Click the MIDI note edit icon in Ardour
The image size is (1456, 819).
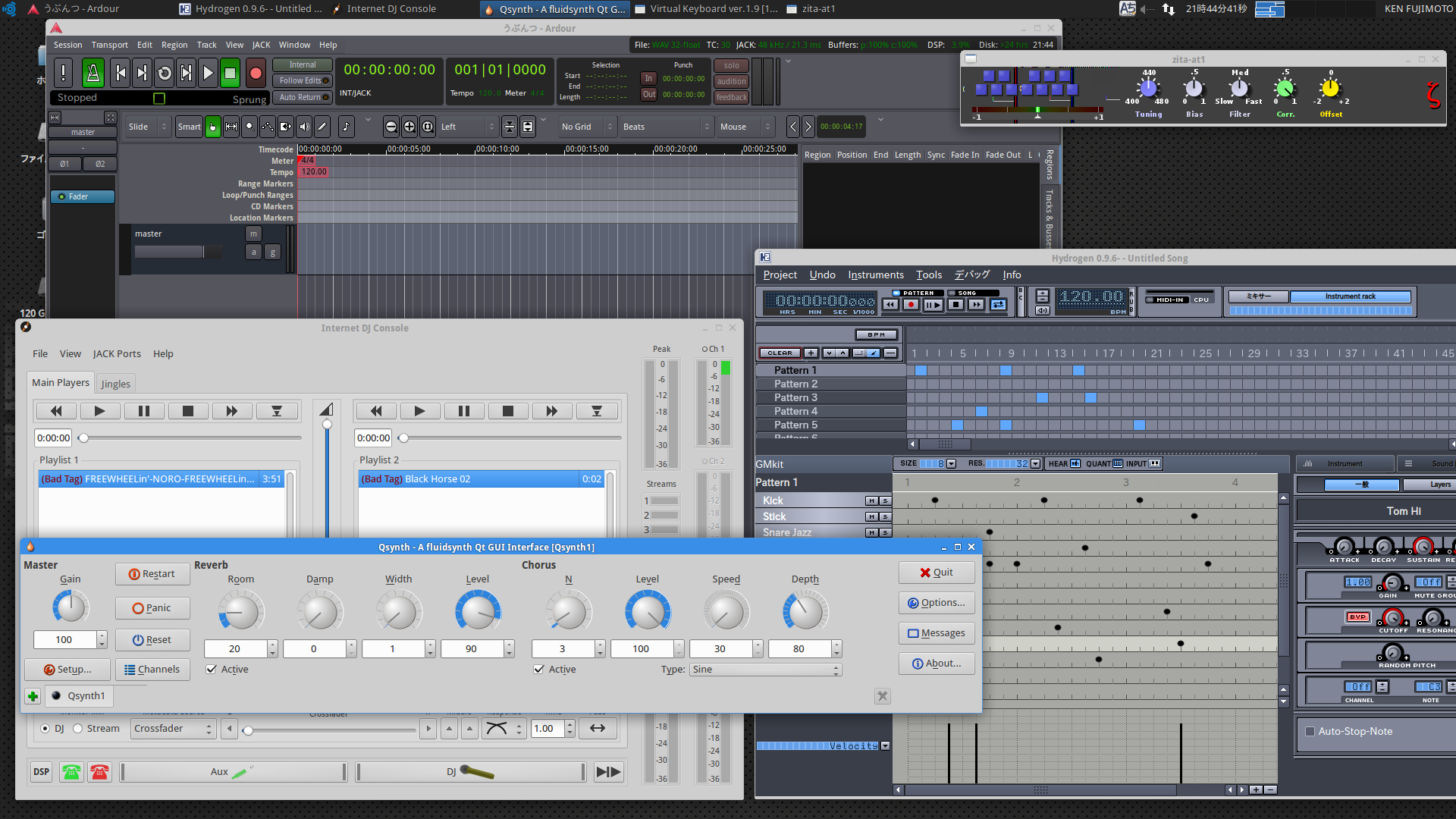[346, 127]
